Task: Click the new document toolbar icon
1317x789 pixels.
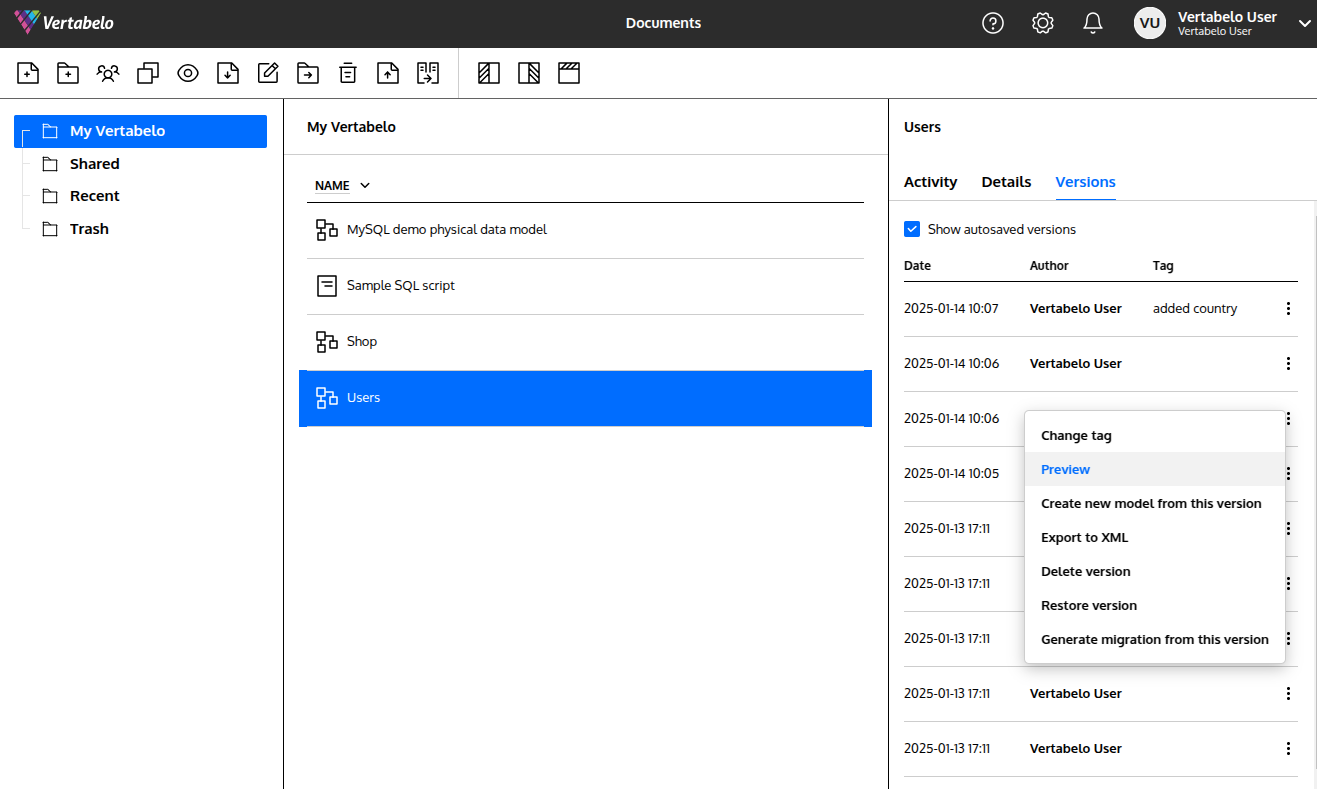Action: (28, 73)
